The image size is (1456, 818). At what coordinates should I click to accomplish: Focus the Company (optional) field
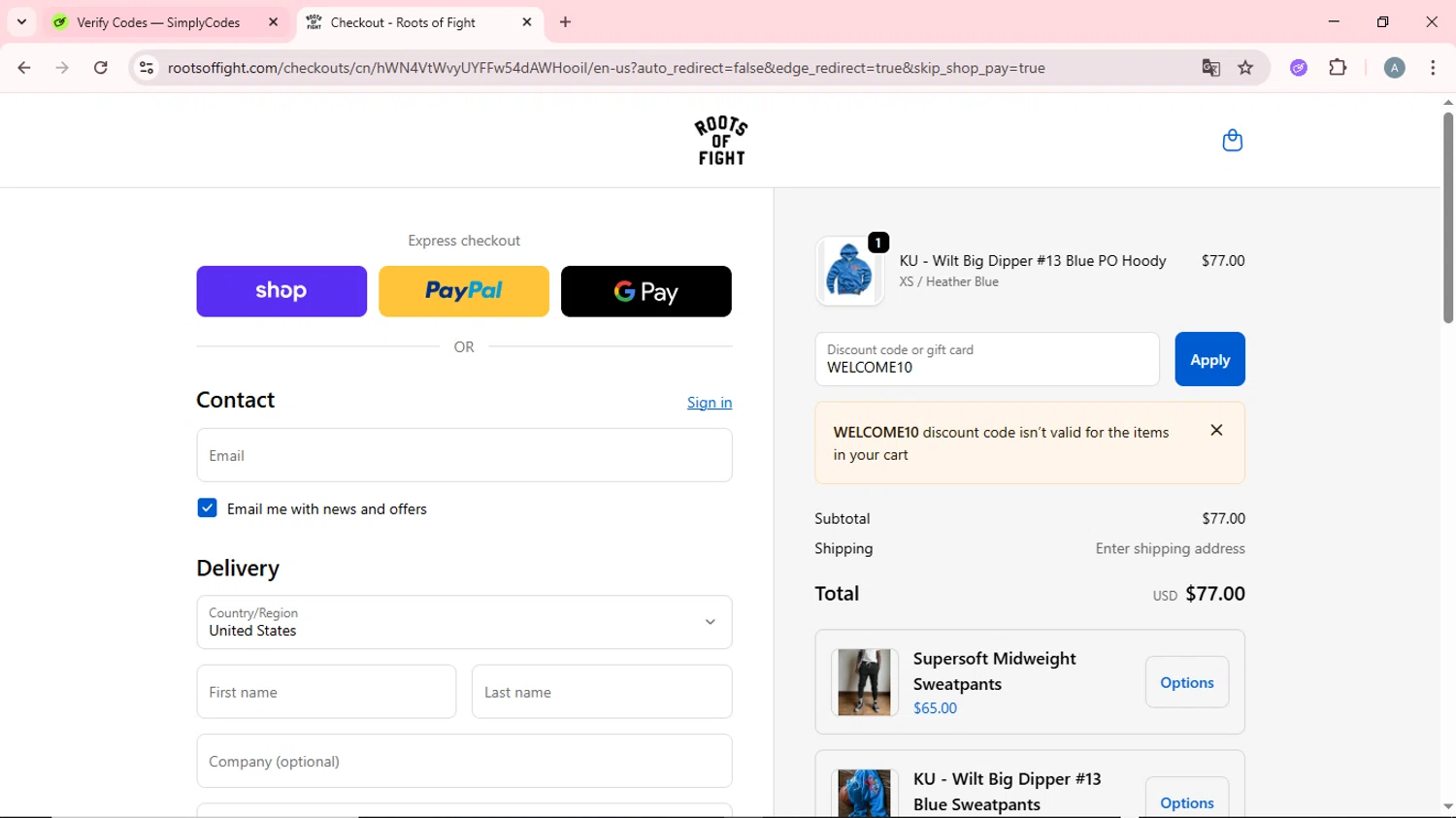point(464,761)
